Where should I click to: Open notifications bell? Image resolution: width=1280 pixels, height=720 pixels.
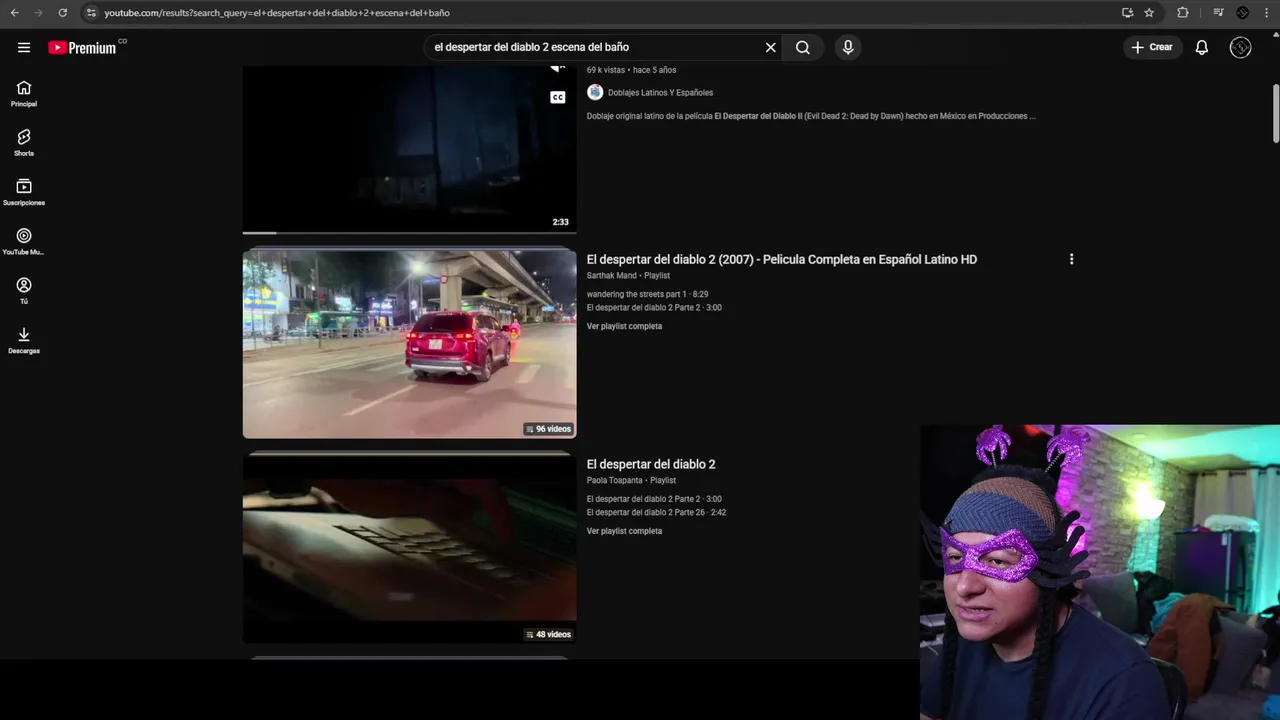pyautogui.click(x=1202, y=47)
